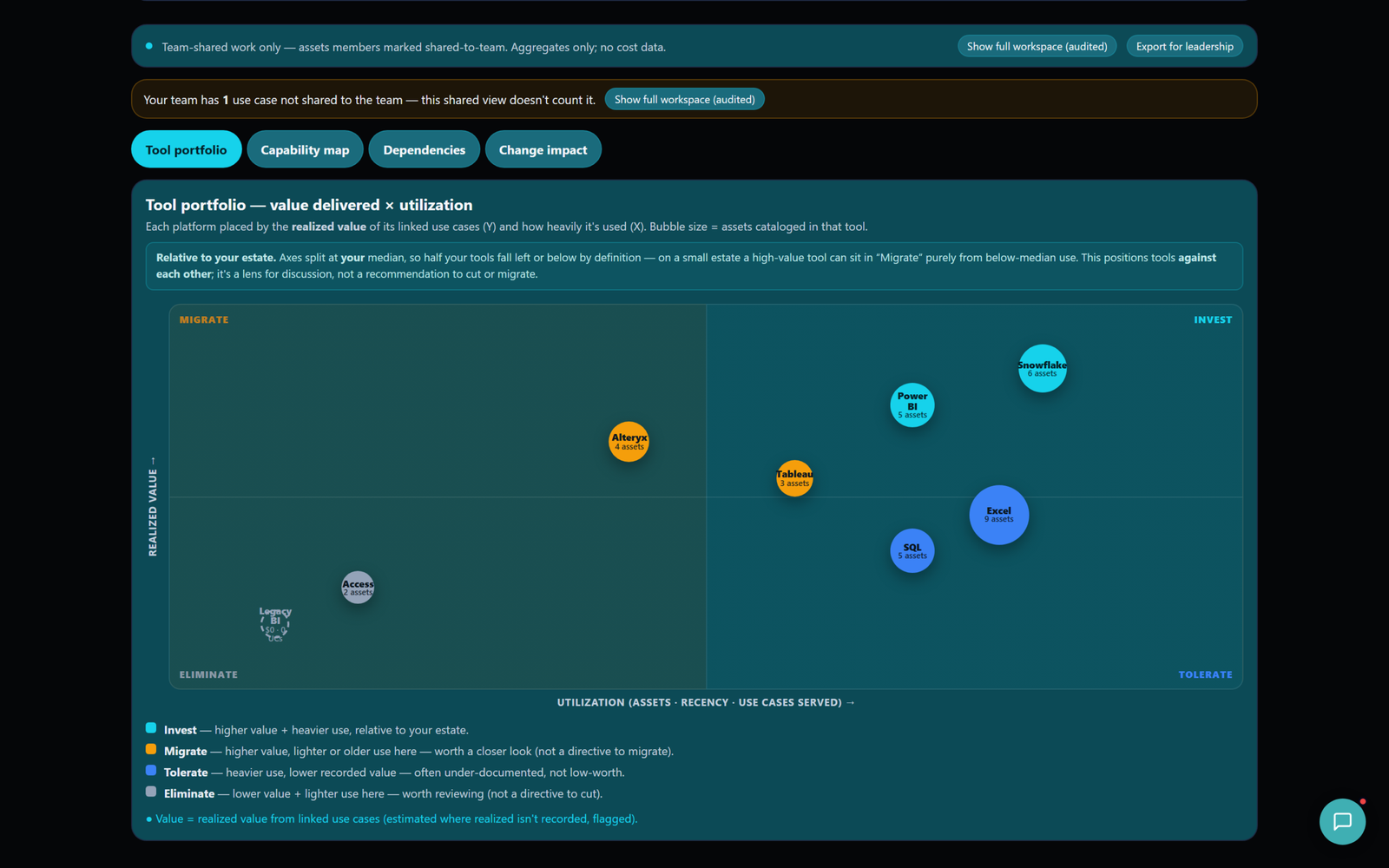This screenshot has width=1389, height=868.
Task: Click the ELIMINATE quadrant label
Action: point(208,674)
